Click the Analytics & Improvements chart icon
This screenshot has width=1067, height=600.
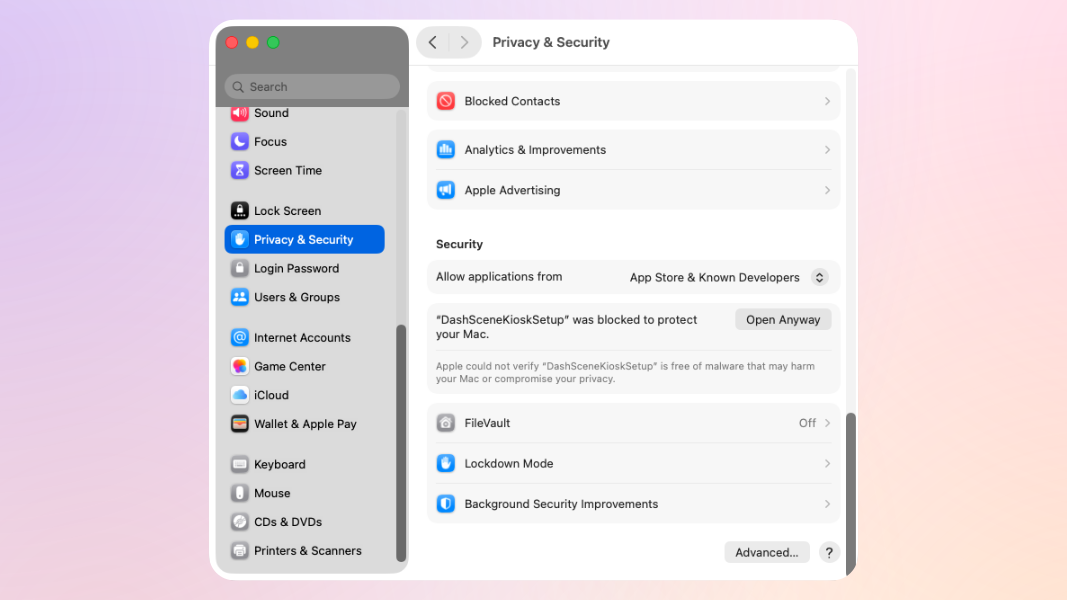point(446,150)
